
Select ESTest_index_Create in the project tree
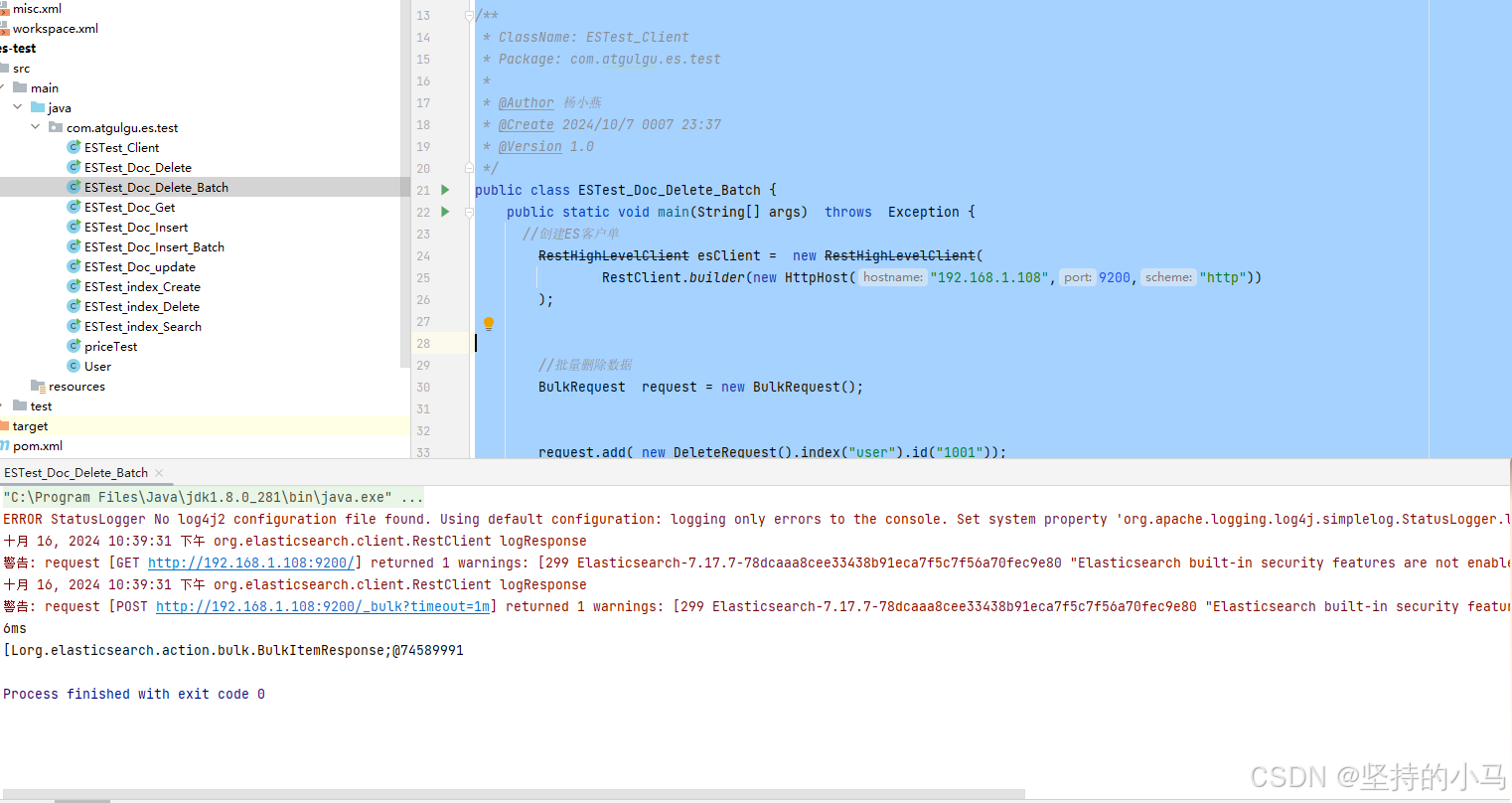point(142,286)
